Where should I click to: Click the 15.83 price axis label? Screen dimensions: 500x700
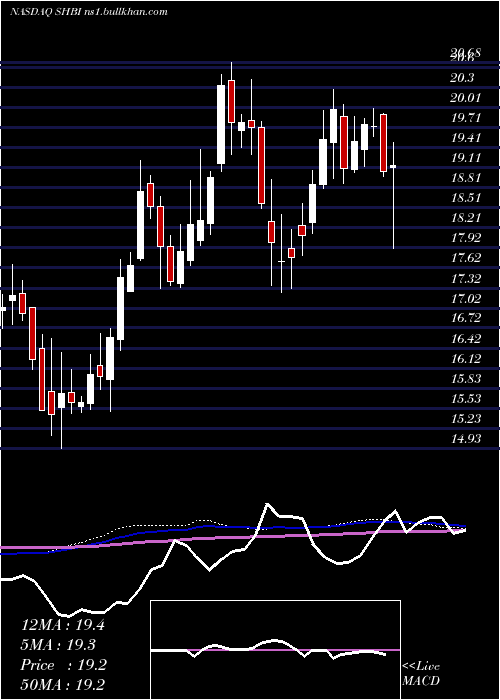coord(466,379)
